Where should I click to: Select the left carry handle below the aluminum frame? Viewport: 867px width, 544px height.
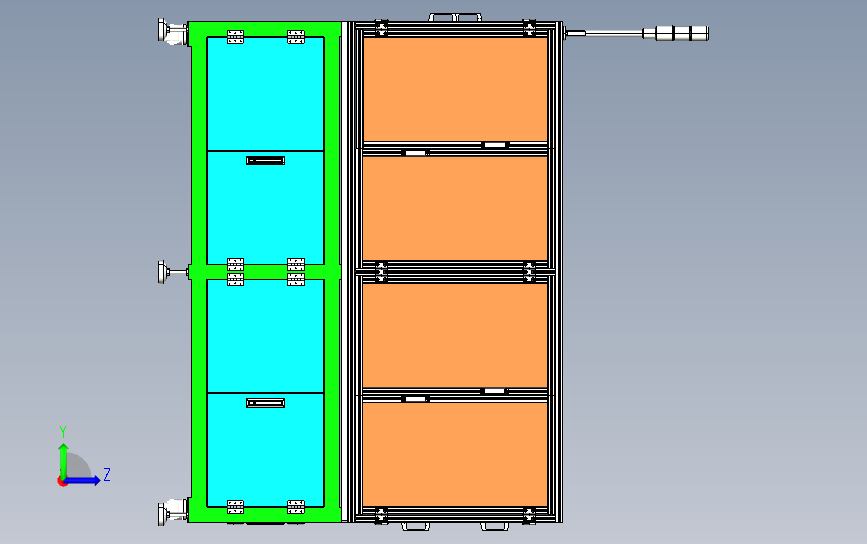[x=415, y=526]
